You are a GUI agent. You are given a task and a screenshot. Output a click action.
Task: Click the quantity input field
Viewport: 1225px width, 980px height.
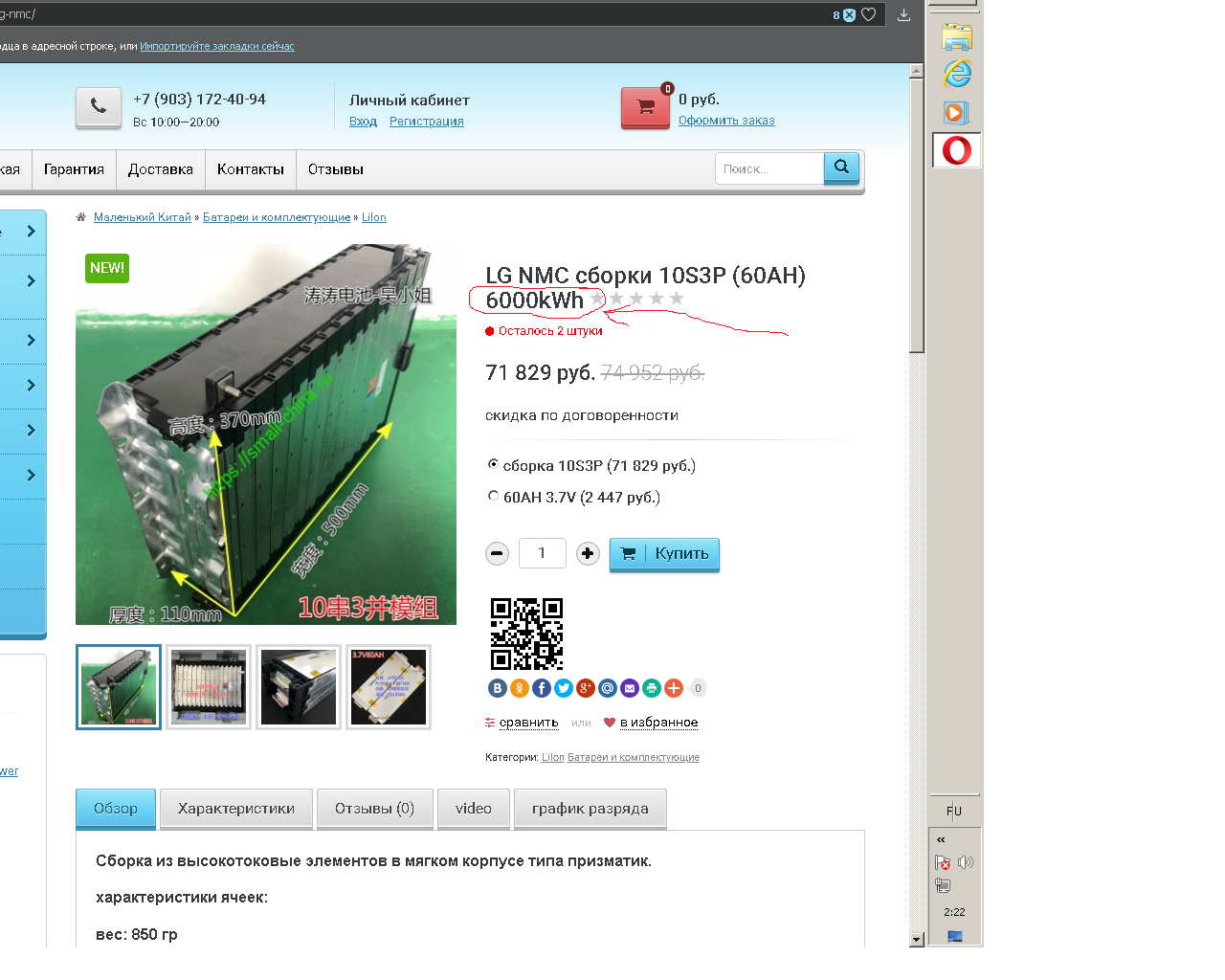pyautogui.click(x=542, y=553)
